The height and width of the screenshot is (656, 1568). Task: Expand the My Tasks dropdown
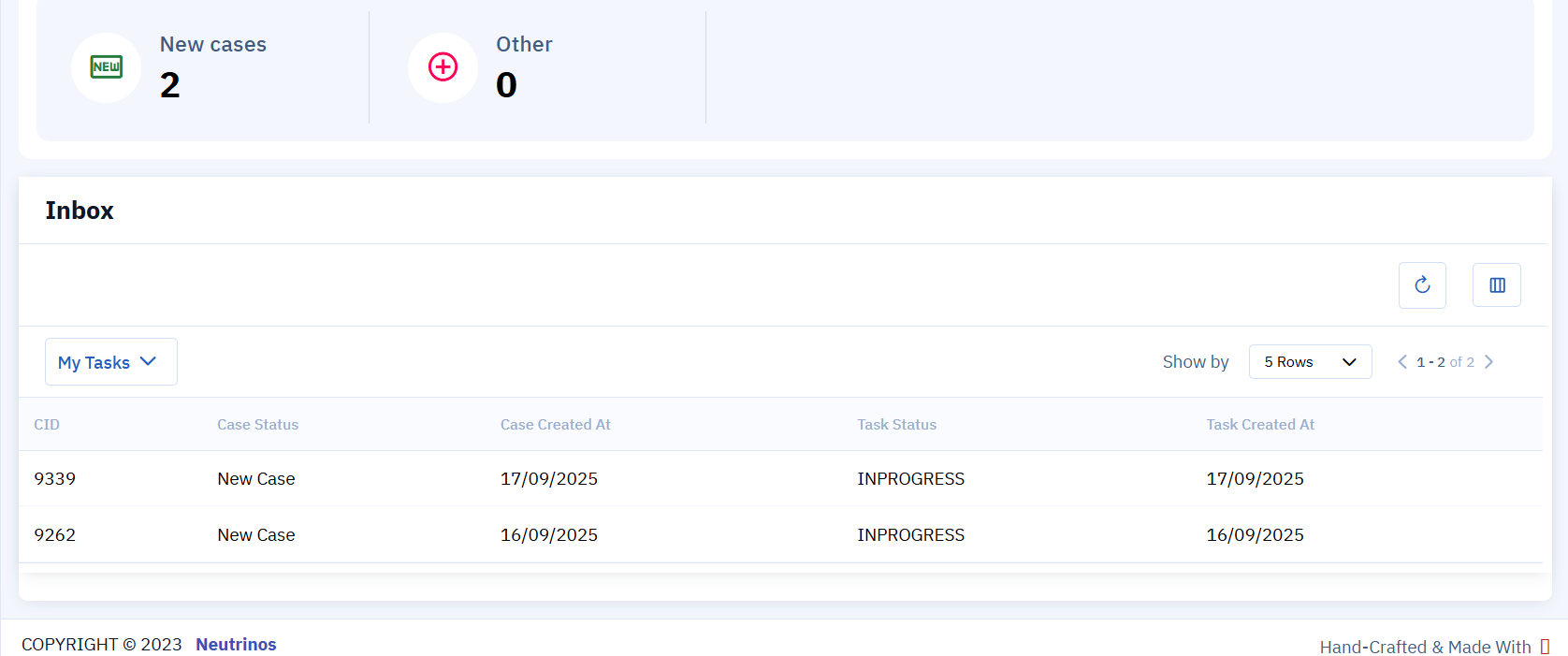pyautogui.click(x=110, y=362)
